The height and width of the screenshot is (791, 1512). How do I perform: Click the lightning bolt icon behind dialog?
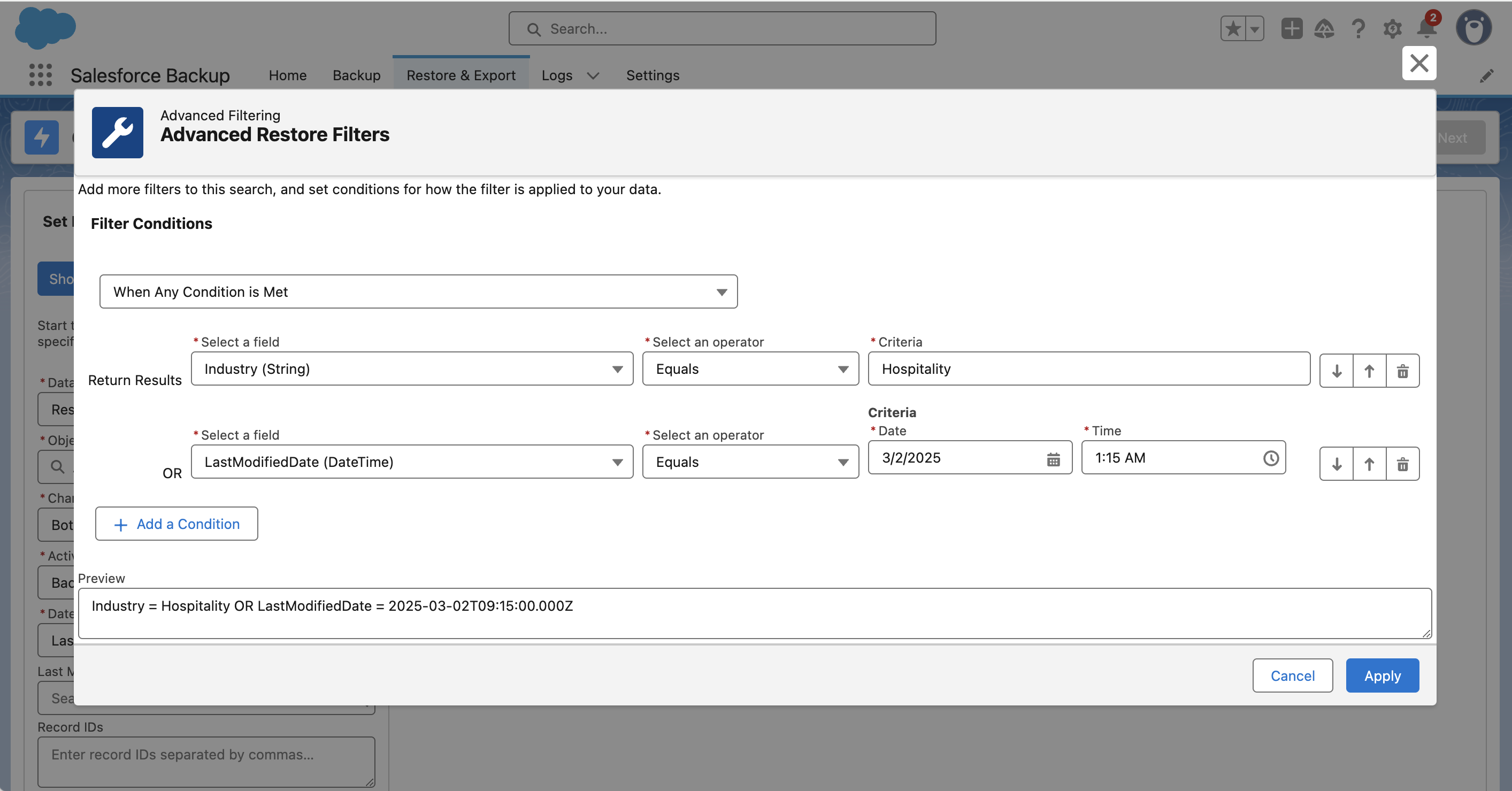[42, 137]
